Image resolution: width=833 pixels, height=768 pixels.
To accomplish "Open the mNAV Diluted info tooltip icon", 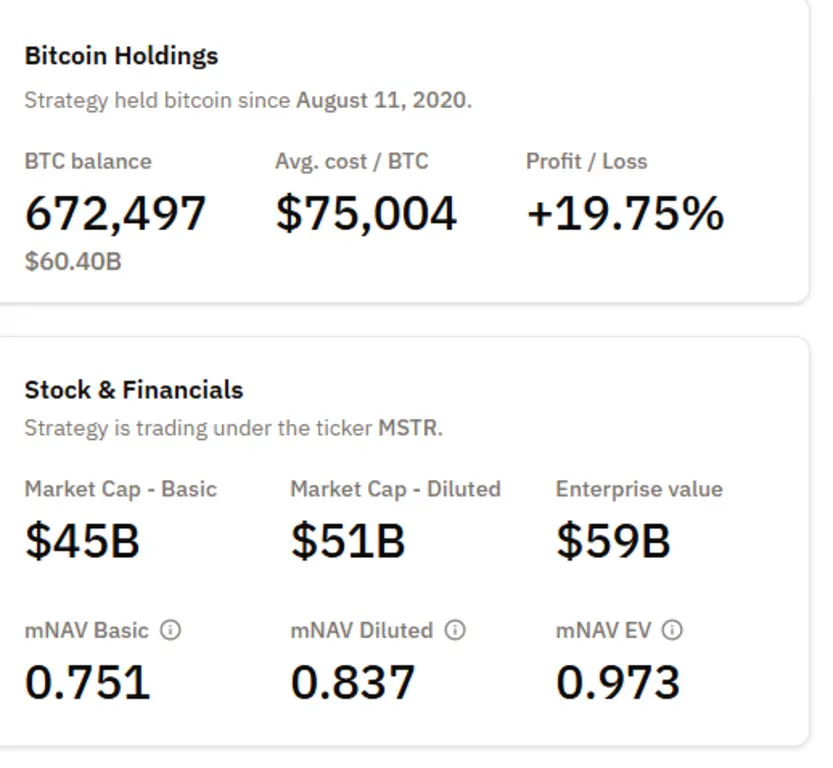I will point(455,631).
